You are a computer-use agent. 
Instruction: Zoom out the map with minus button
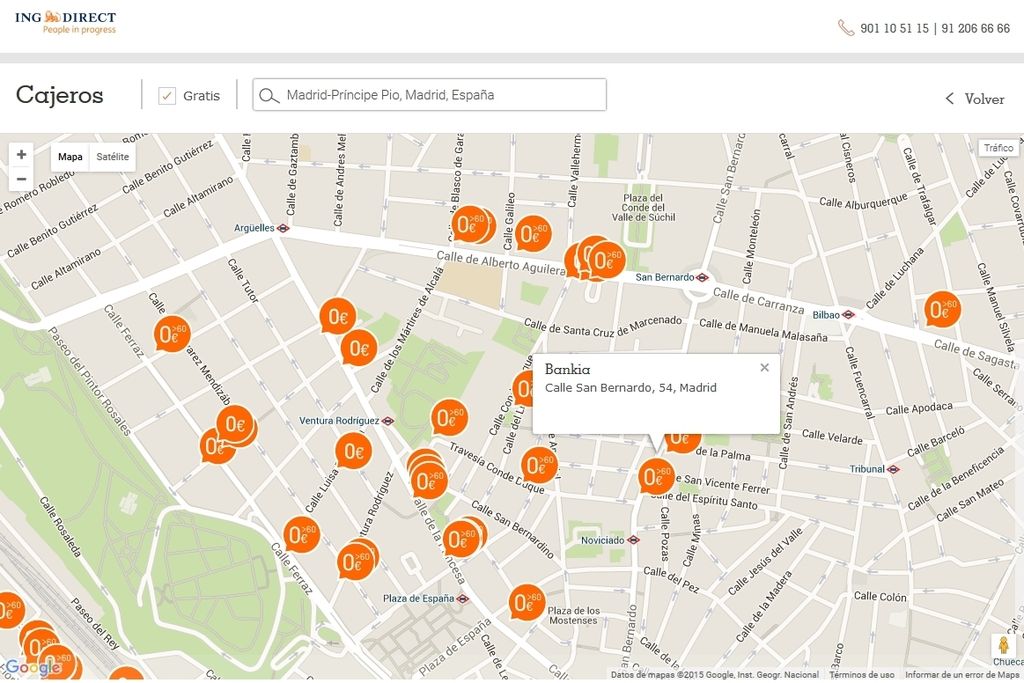pos(21,179)
